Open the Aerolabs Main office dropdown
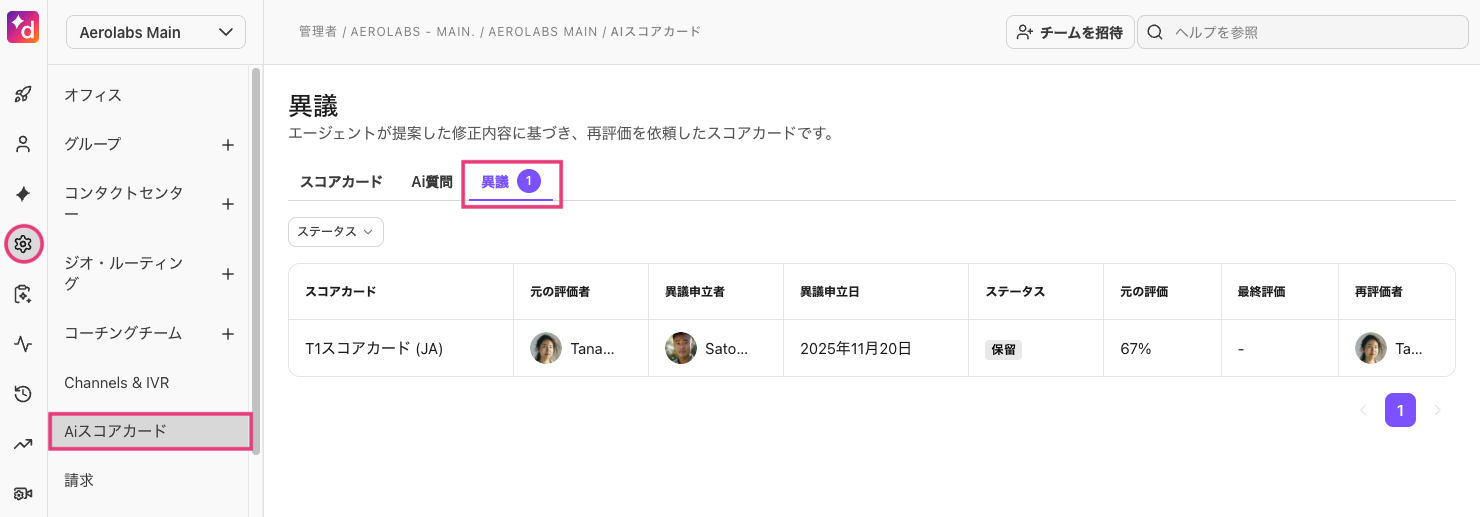Image resolution: width=1480 pixels, height=517 pixels. click(156, 32)
